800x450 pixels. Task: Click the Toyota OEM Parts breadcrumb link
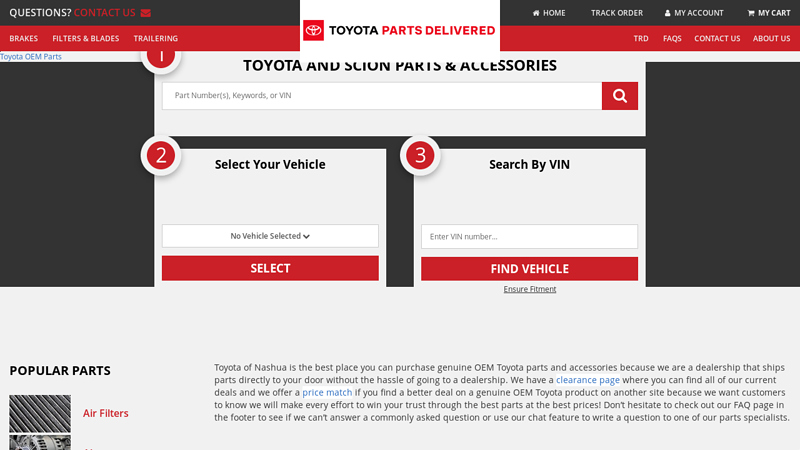[31, 57]
